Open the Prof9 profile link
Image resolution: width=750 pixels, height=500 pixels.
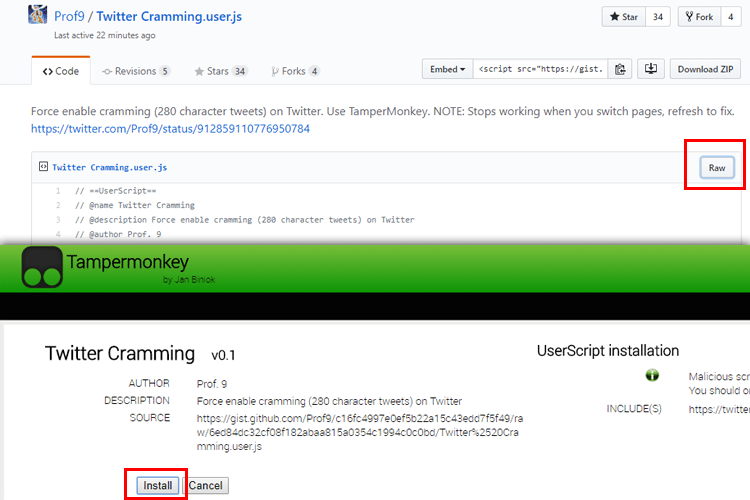coord(69,16)
